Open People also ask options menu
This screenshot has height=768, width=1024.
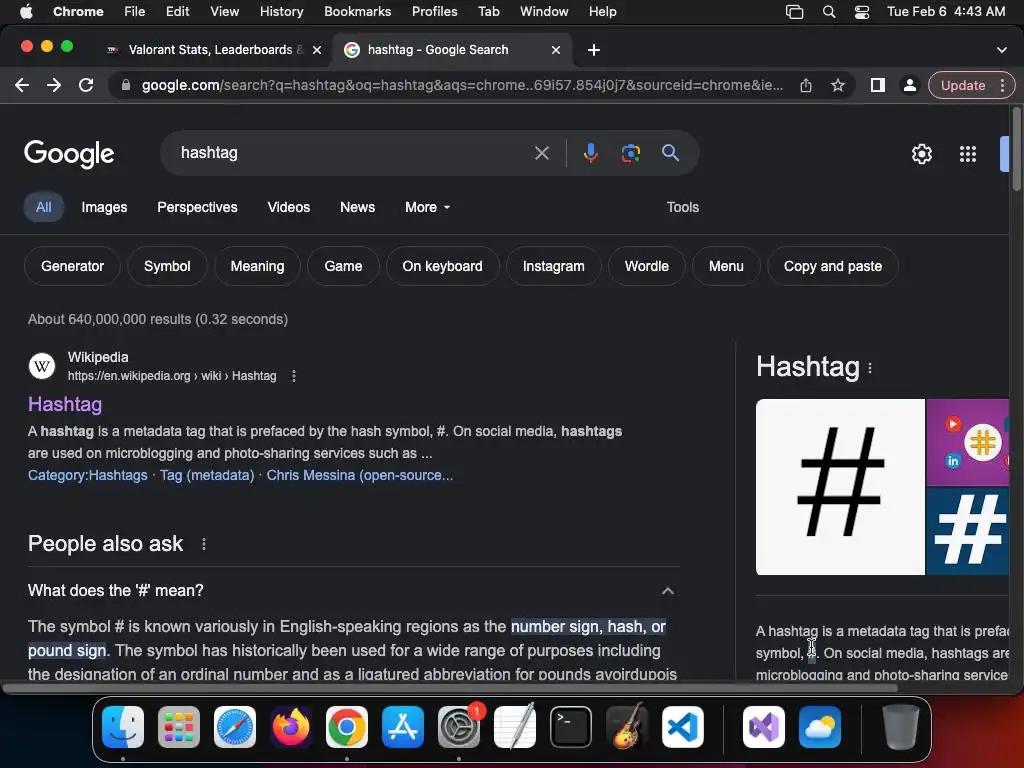[x=204, y=544]
